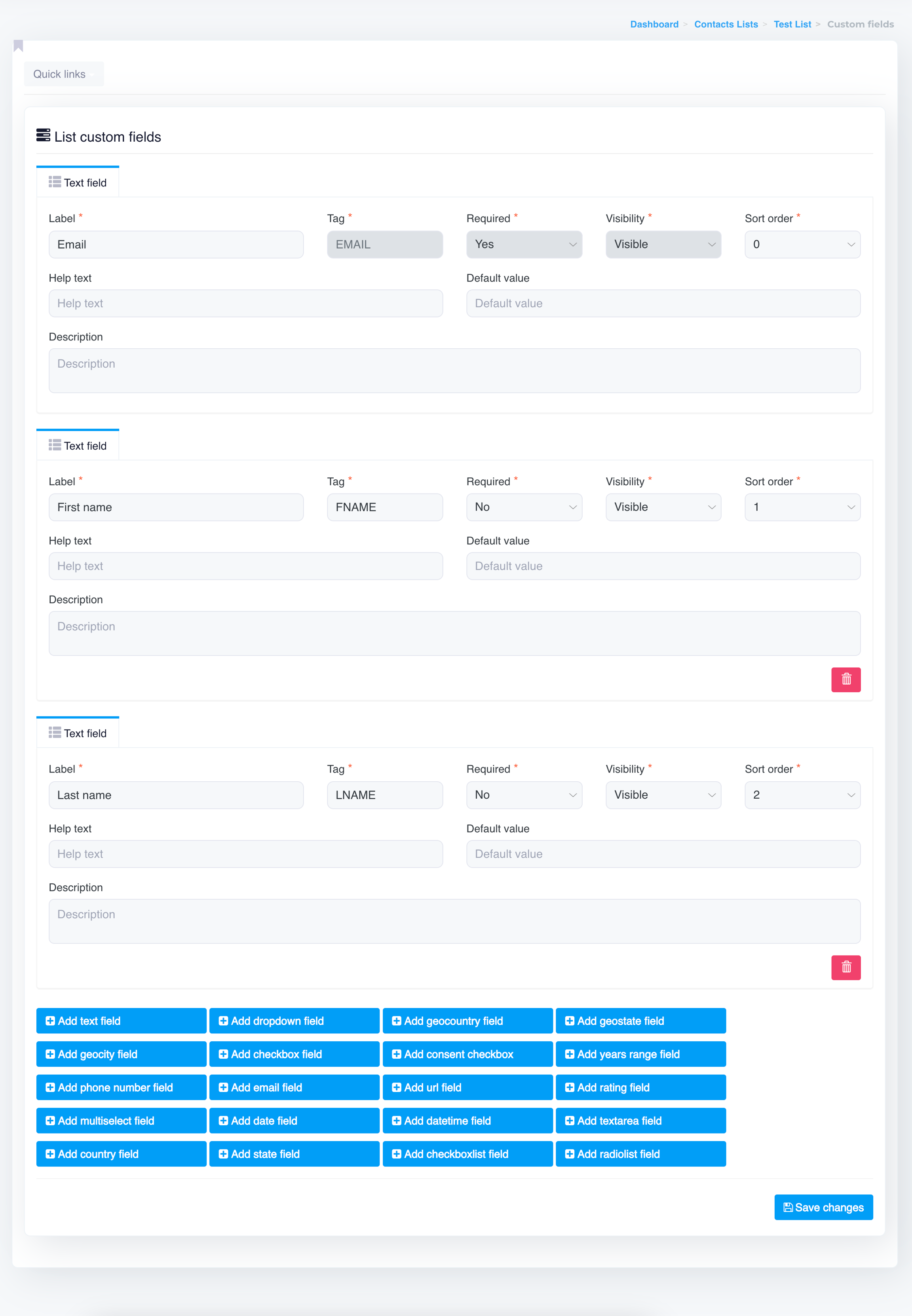Open the Quick links menu
The width and height of the screenshot is (912, 1316).
[x=63, y=74]
